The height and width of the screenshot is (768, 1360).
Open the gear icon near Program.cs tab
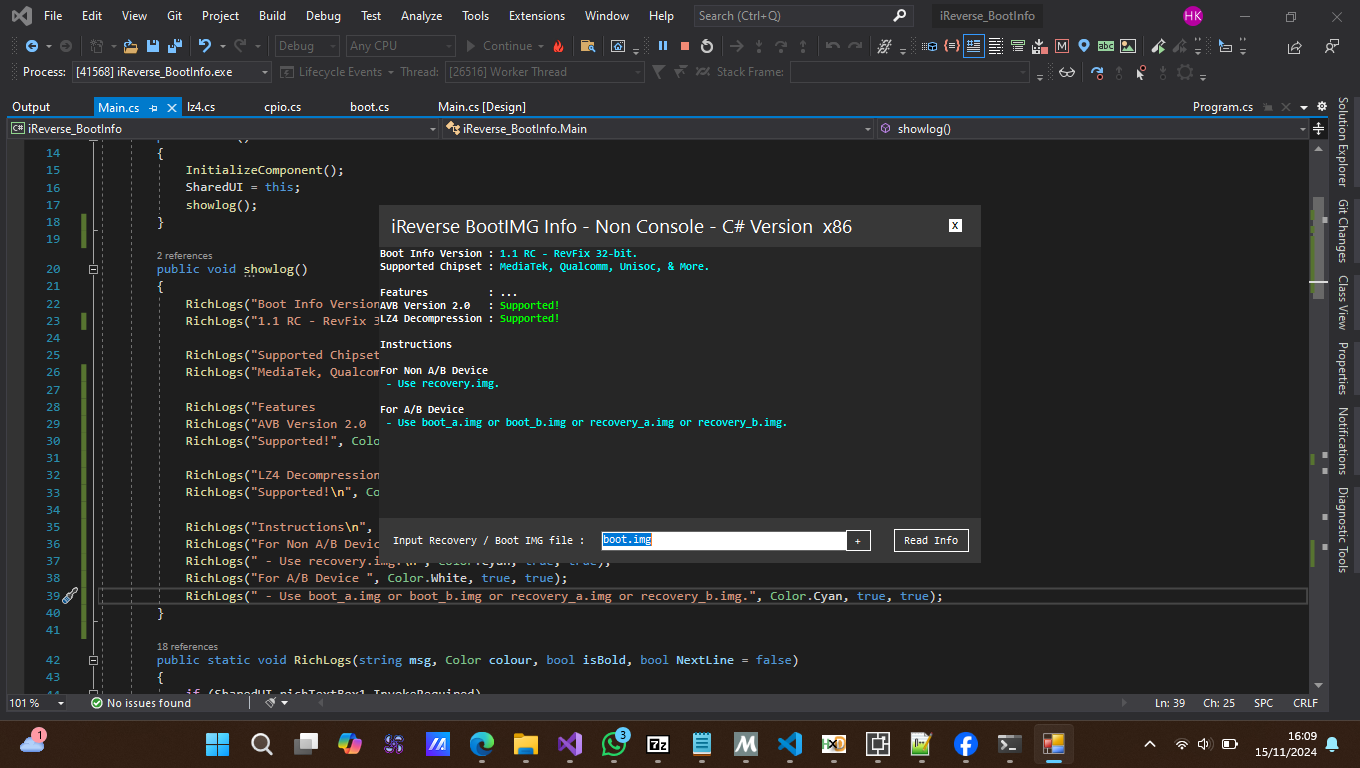tap(1321, 107)
